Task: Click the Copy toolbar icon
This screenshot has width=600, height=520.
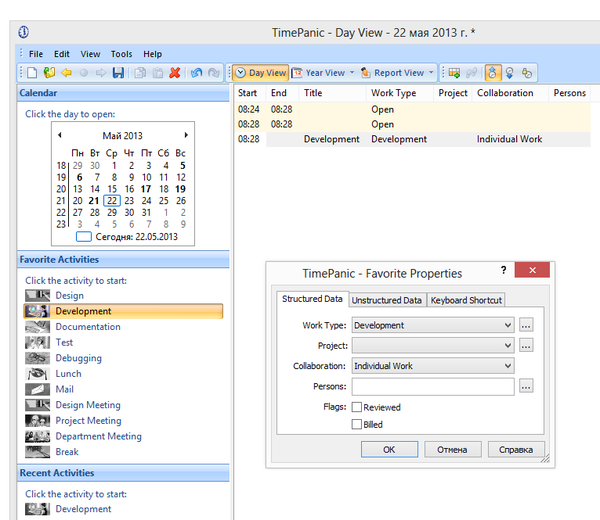Action: (x=140, y=73)
